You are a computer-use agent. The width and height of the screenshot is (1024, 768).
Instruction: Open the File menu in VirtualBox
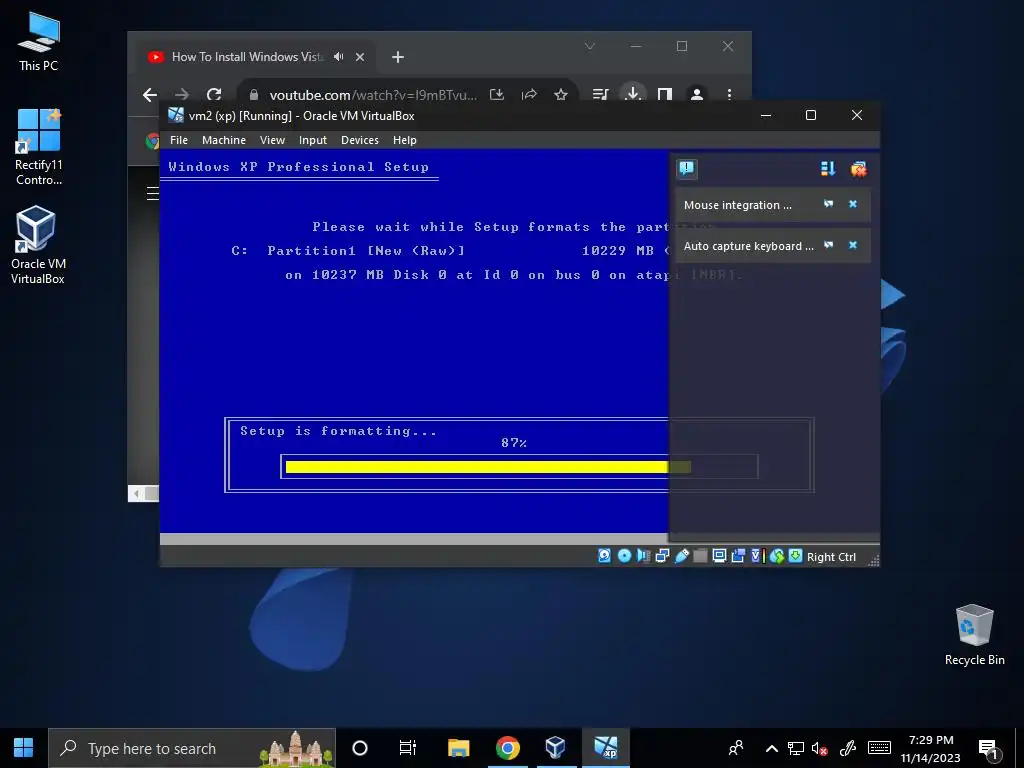[179, 140]
